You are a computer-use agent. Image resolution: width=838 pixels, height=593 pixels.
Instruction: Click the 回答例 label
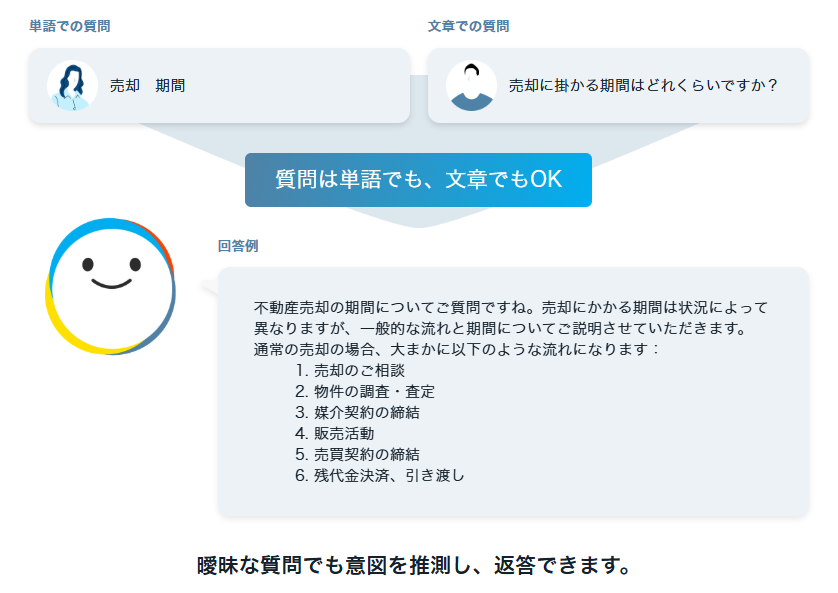click(238, 246)
